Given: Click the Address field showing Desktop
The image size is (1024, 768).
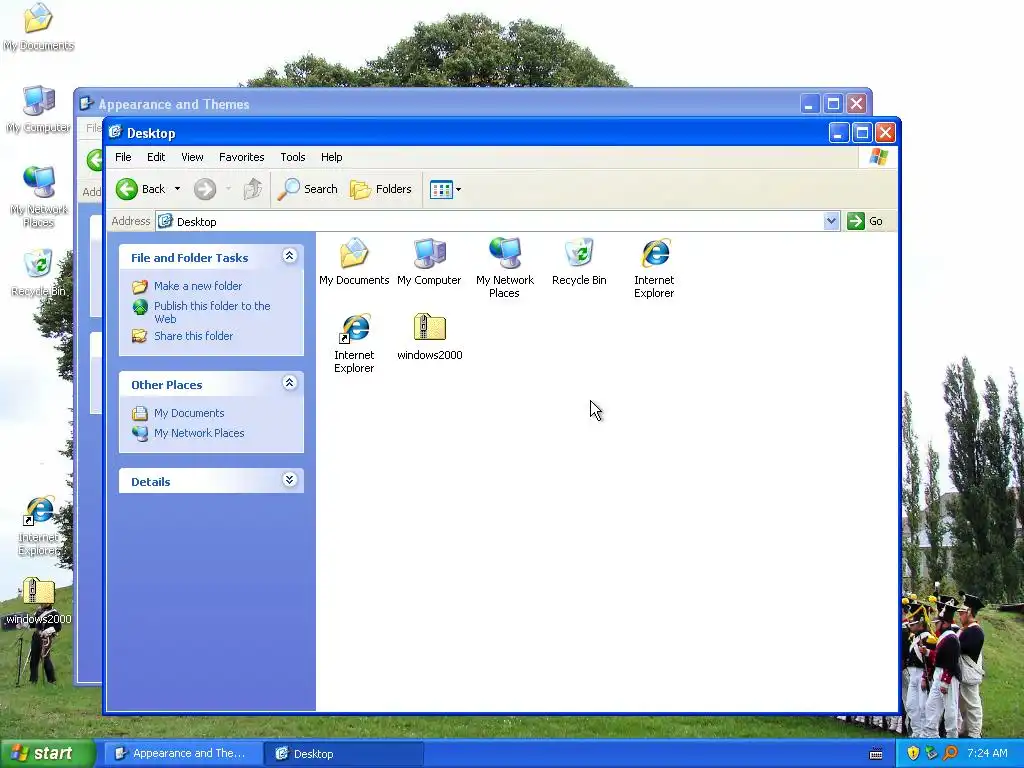Looking at the screenshot, I should pyautogui.click(x=490, y=221).
